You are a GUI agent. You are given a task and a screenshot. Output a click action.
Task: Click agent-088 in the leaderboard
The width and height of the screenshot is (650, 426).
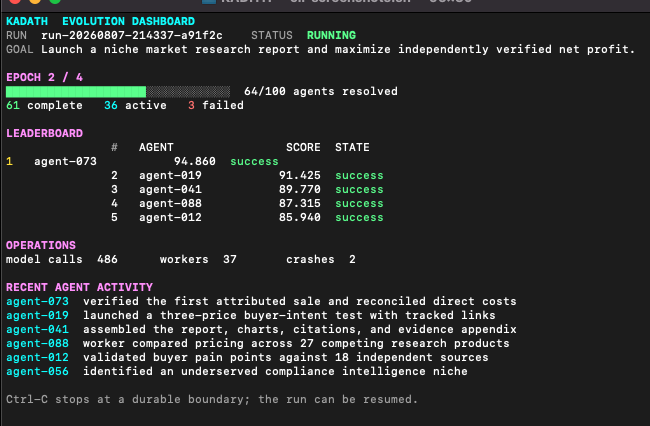[x=170, y=204]
